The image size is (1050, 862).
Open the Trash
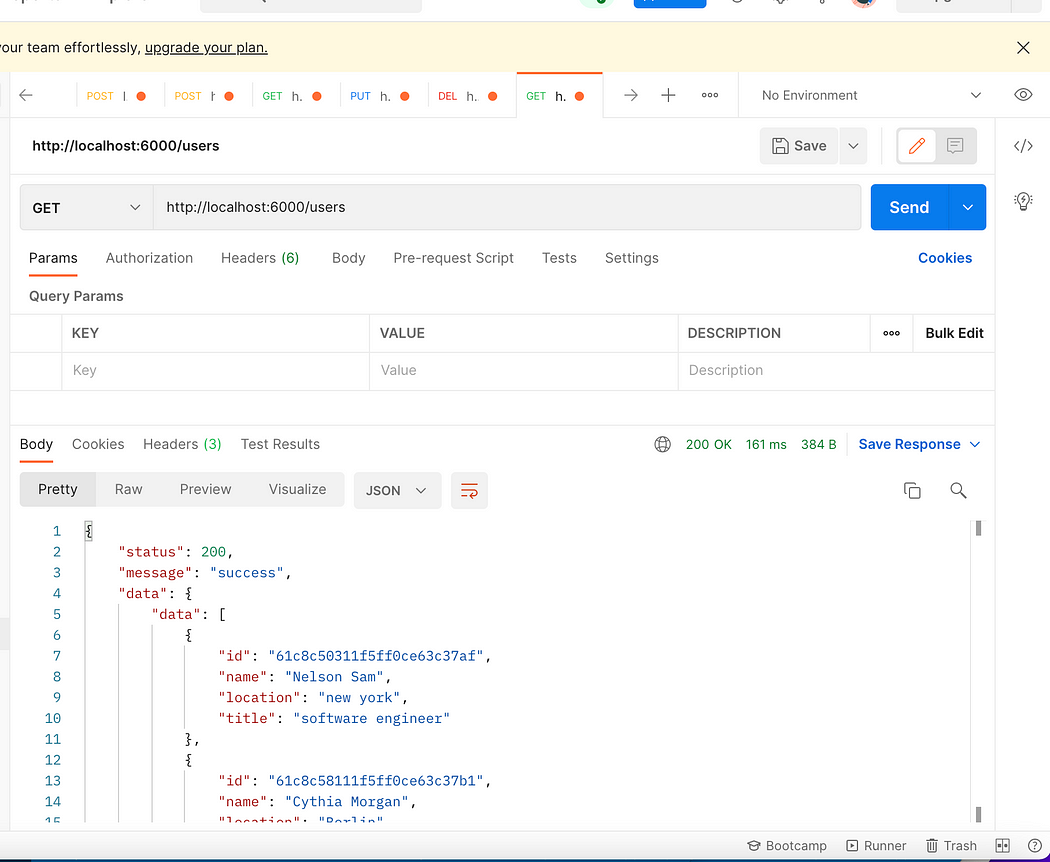point(951,846)
